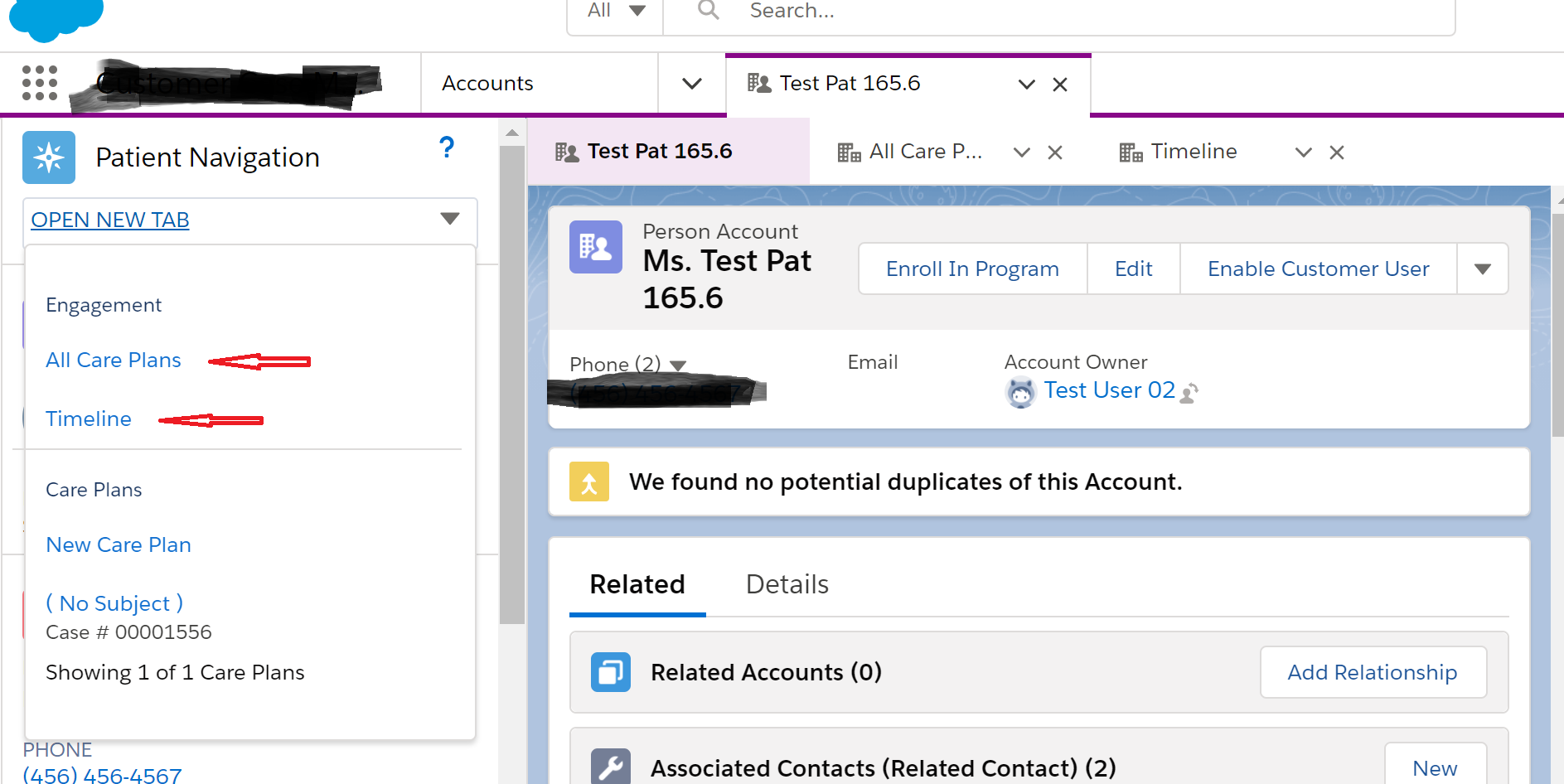1564x784 pixels.
Task: Select the Timeline subtab
Action: (x=1193, y=152)
